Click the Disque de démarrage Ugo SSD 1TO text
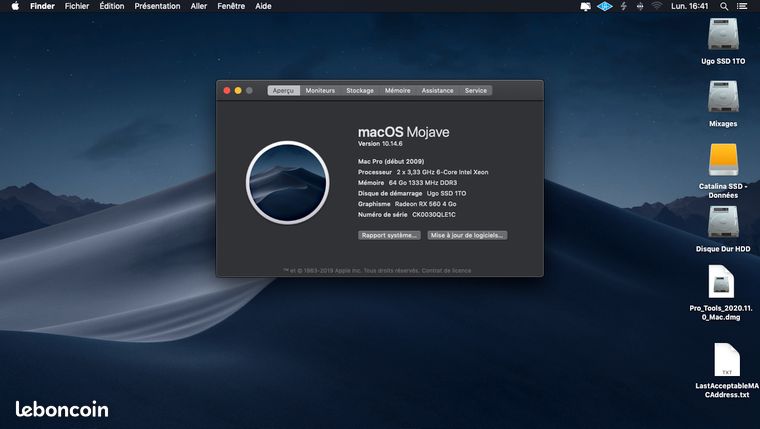 [412, 193]
